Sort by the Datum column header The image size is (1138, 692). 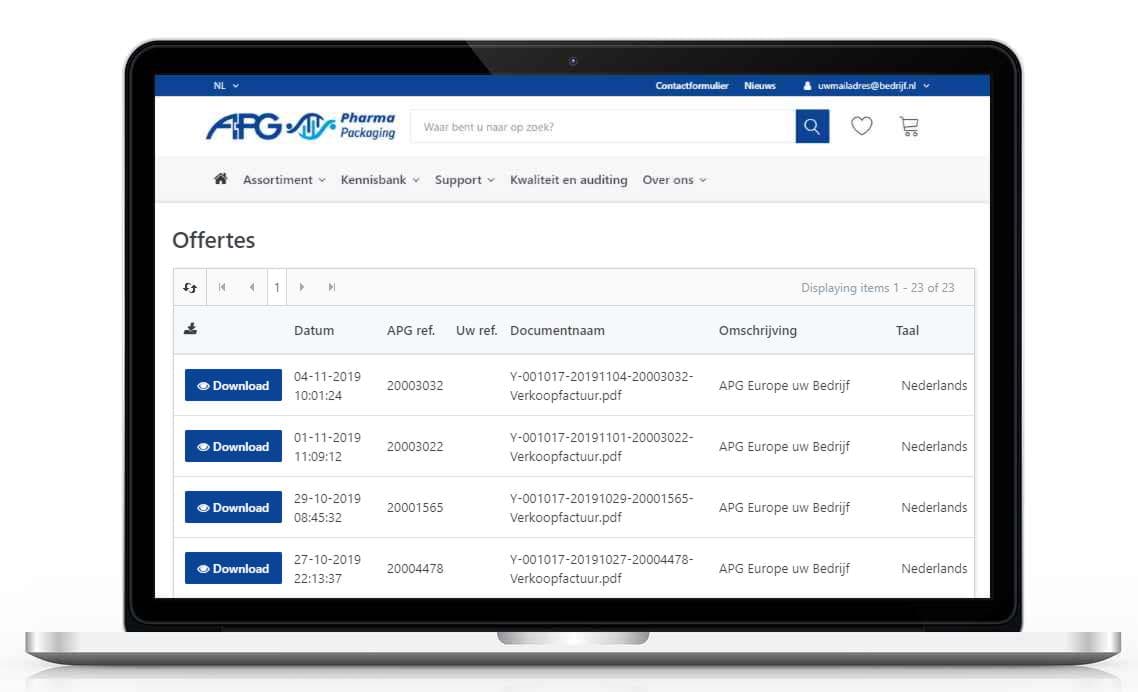pos(314,330)
